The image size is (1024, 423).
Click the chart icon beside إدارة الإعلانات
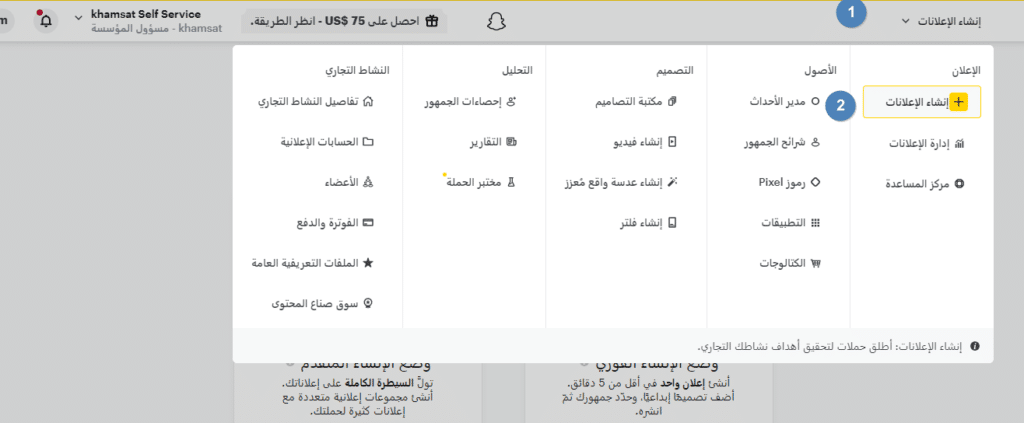point(959,144)
